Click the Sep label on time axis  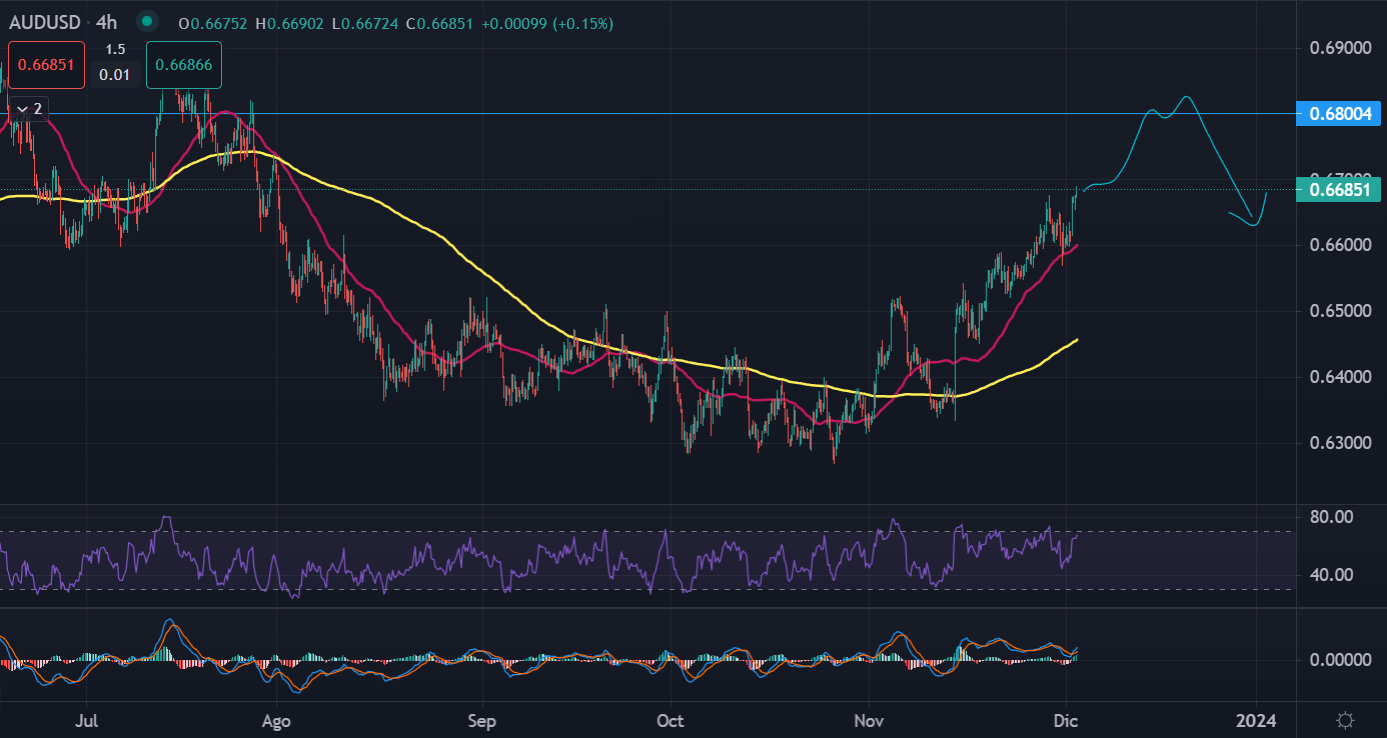pyautogui.click(x=482, y=720)
